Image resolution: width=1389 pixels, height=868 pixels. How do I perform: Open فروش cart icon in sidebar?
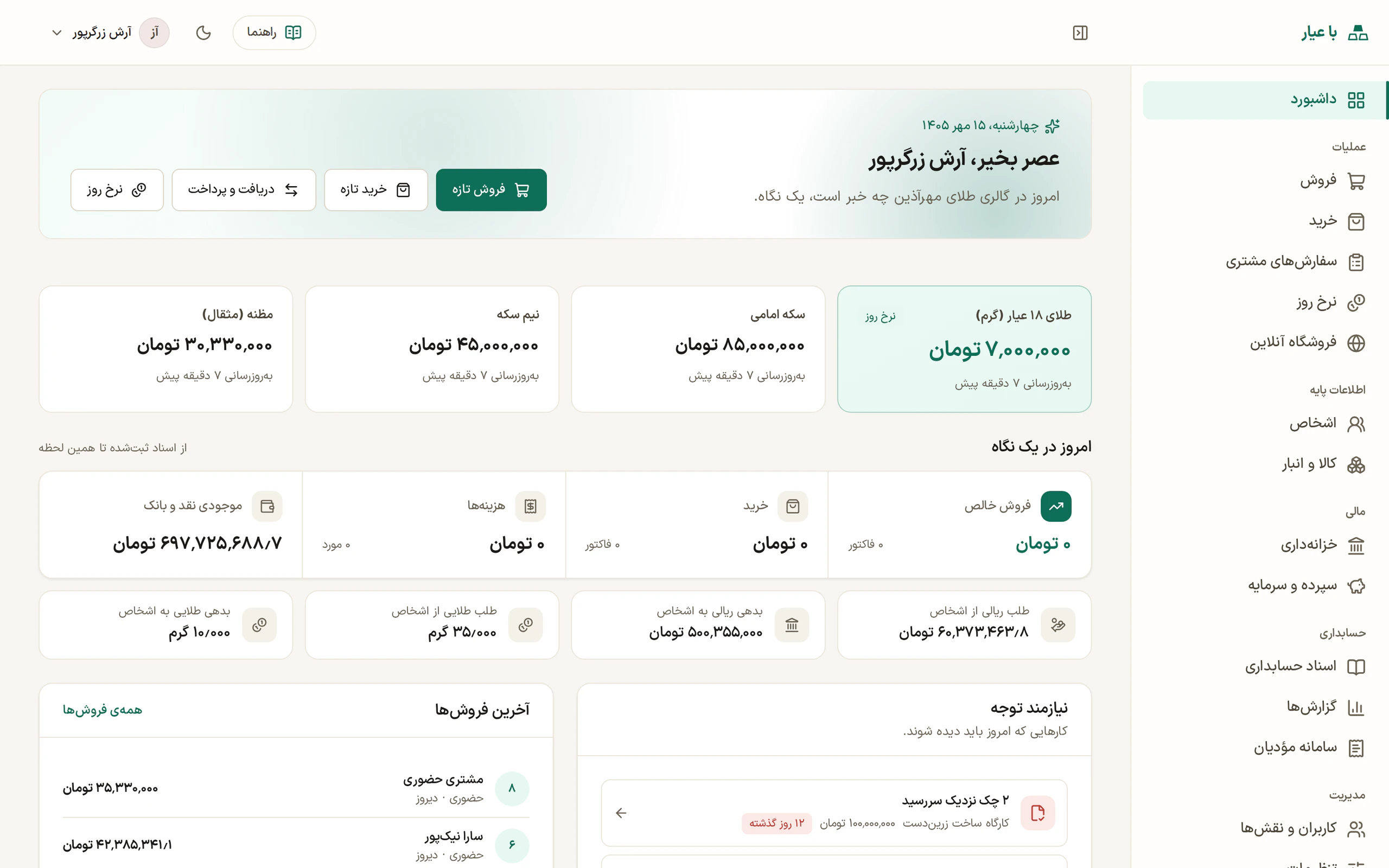coord(1356,181)
